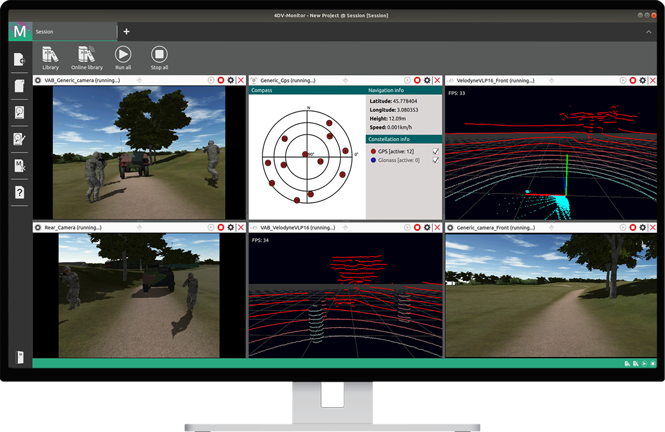Click the search document sidebar icon

[x=19, y=112]
